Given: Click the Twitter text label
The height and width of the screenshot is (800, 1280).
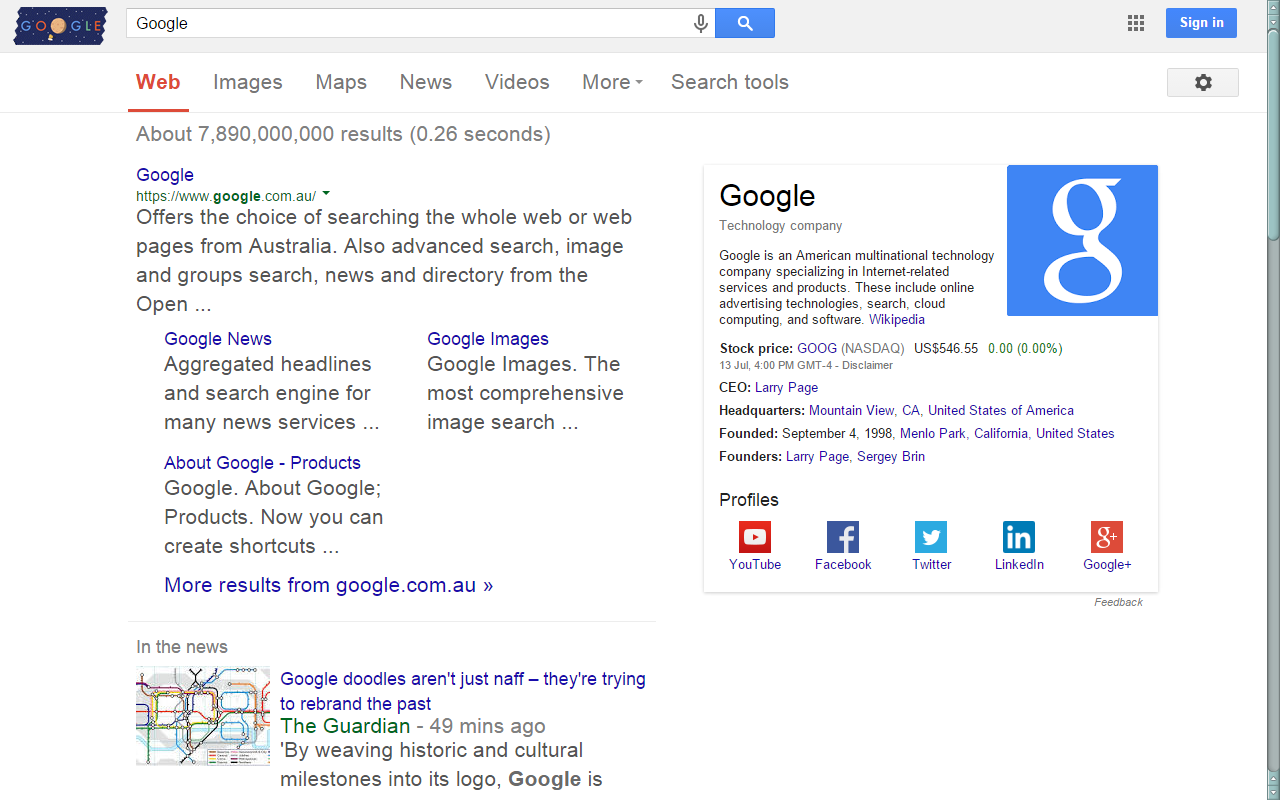Looking at the screenshot, I should tap(931, 564).
